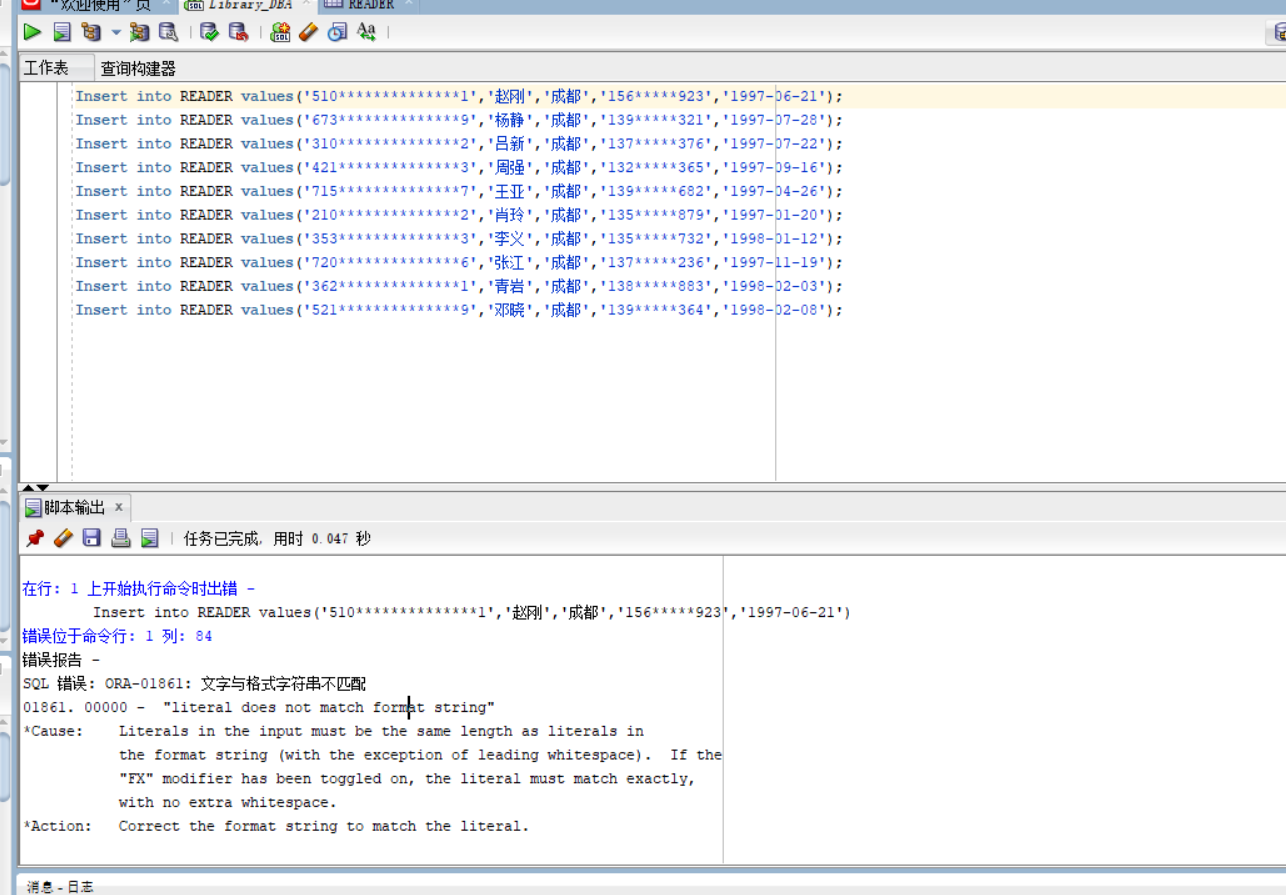
Task: Click the Insert statement line for 邓晓
Action: (x=459, y=310)
